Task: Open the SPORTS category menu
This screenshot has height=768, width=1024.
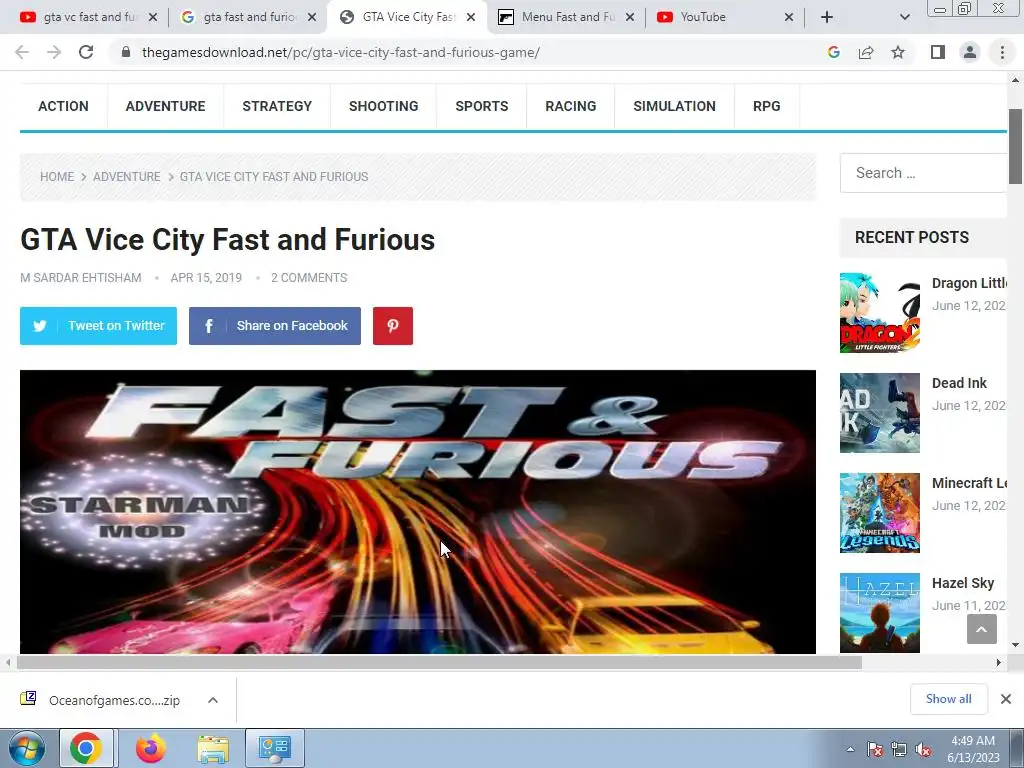Action: click(x=481, y=106)
